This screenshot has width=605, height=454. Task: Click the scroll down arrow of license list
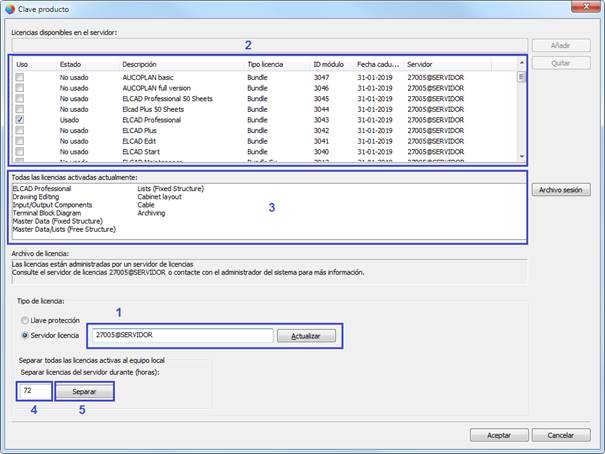tap(522, 156)
